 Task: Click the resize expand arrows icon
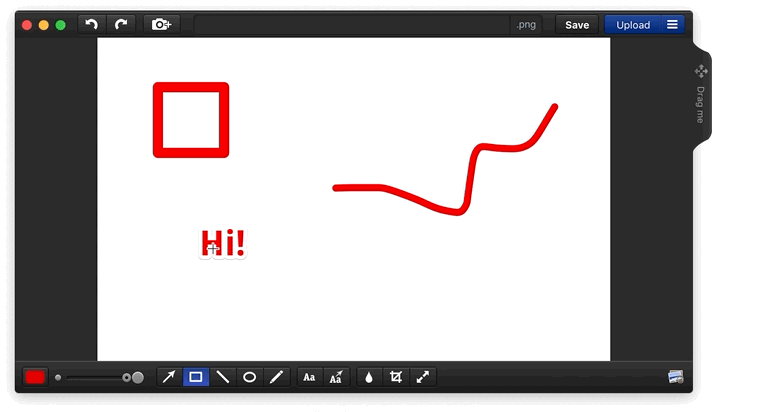[x=423, y=377]
